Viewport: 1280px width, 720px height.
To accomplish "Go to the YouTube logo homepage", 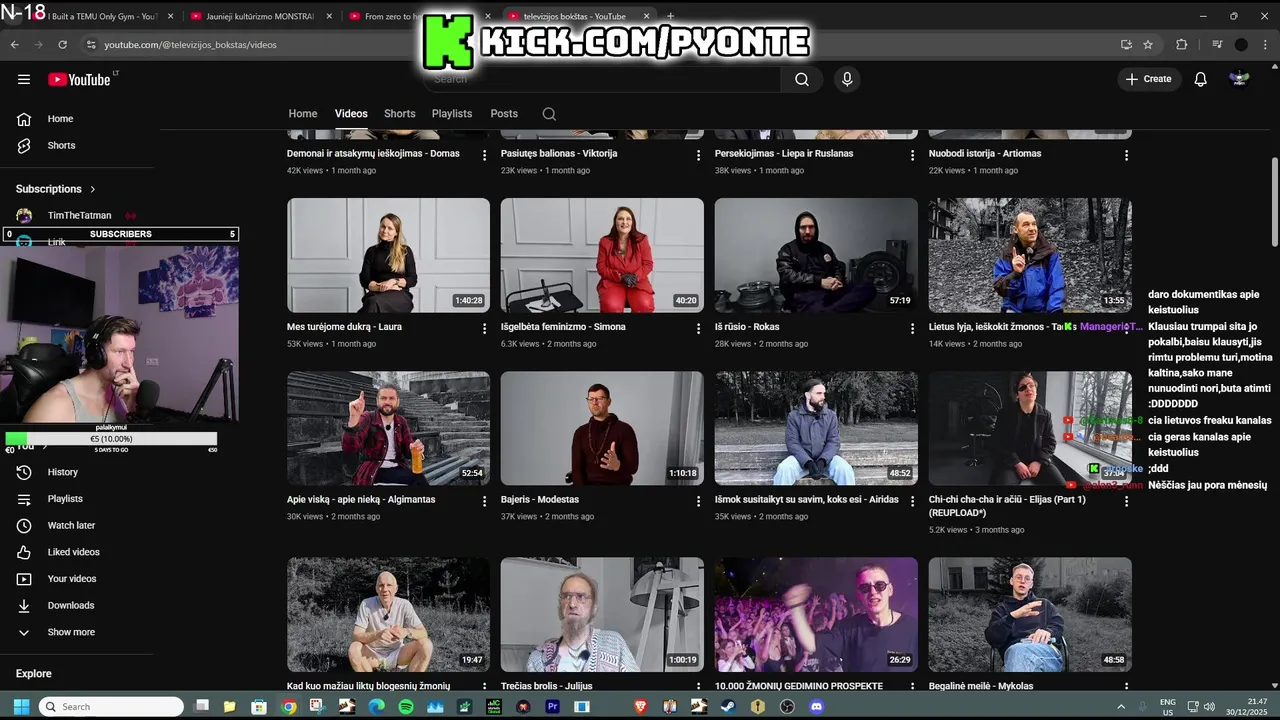I will tap(80, 79).
